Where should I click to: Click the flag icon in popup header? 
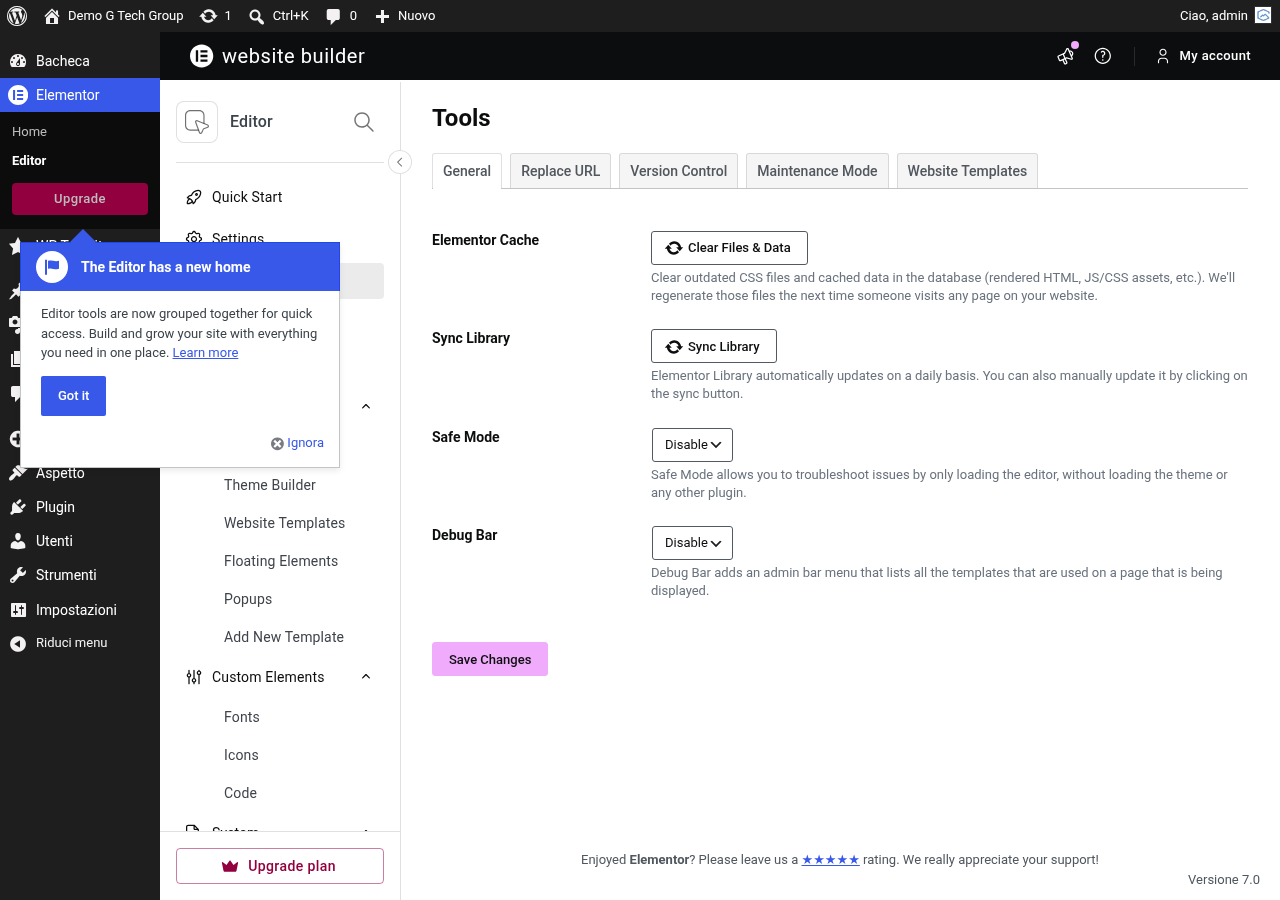pyautogui.click(x=52, y=267)
